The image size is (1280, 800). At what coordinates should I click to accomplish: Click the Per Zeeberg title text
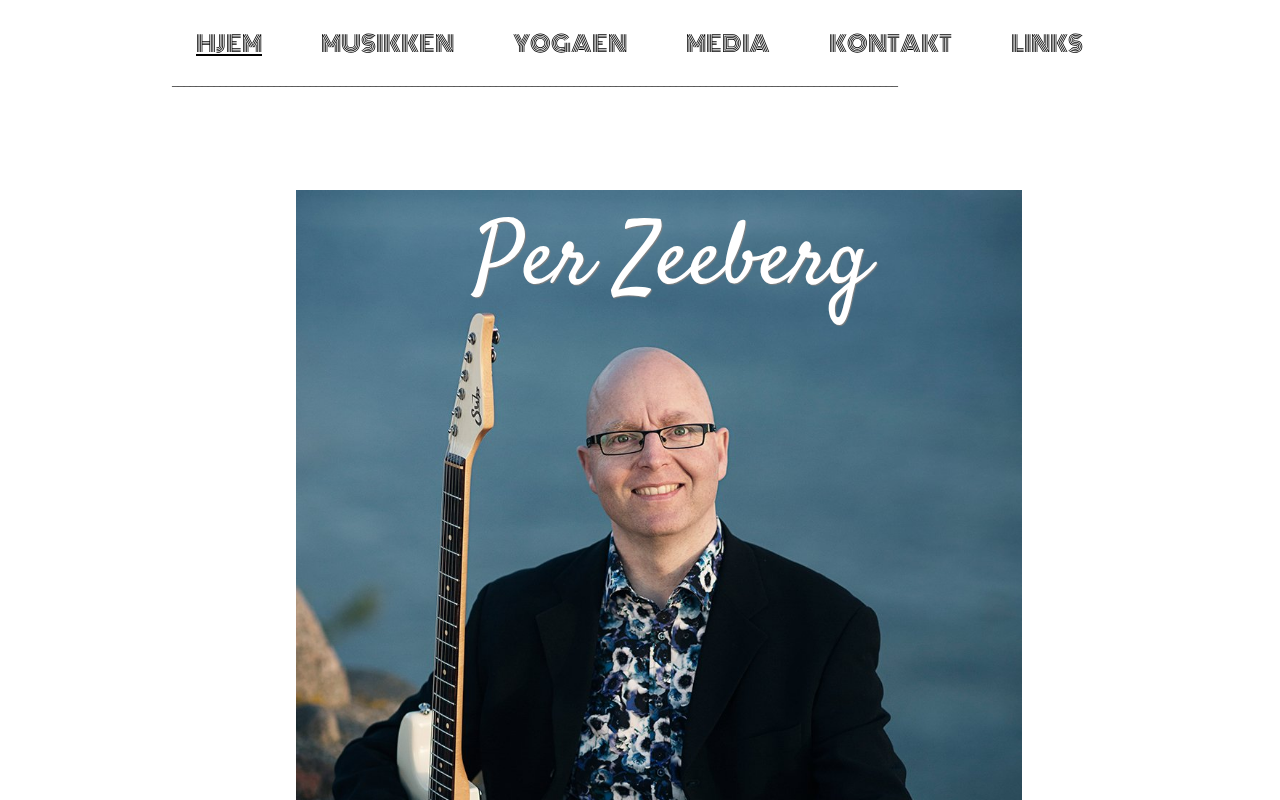coord(673,263)
